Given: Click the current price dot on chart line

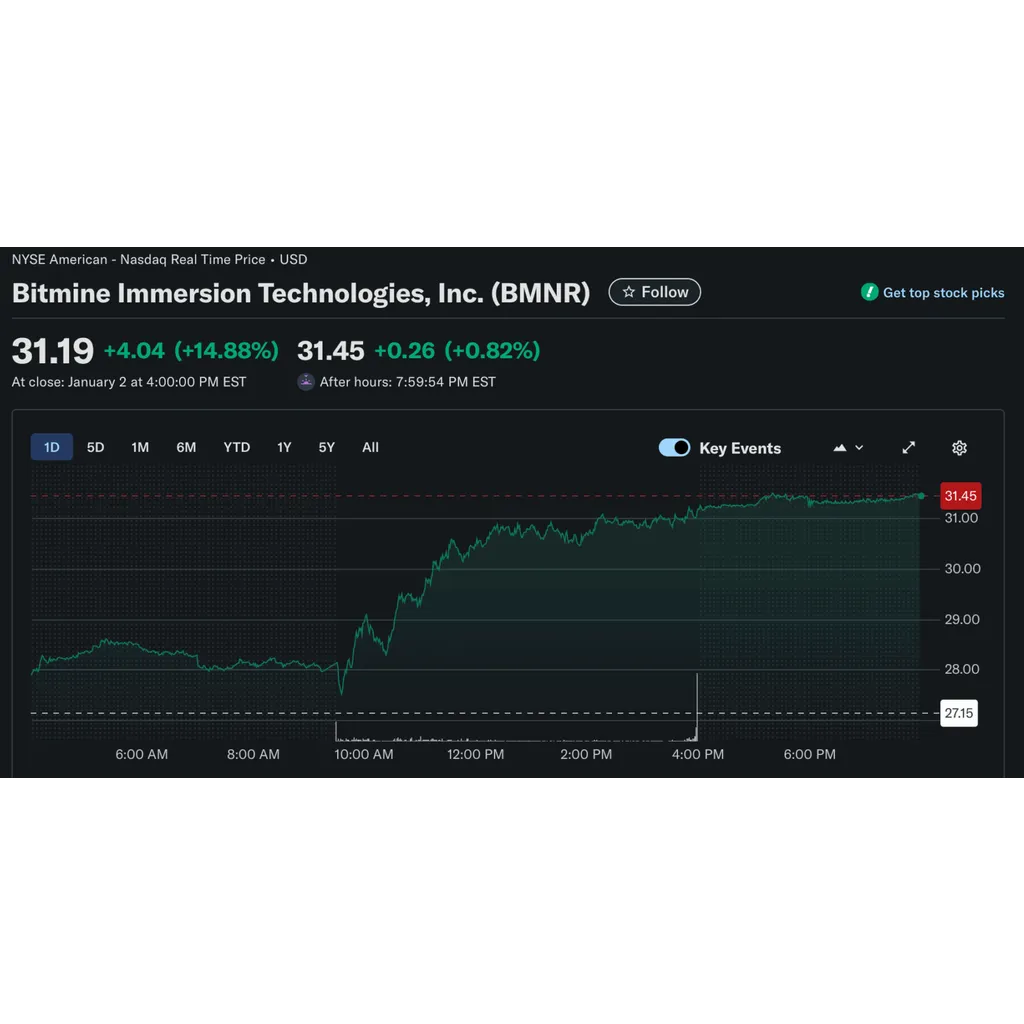Looking at the screenshot, I should [x=921, y=496].
